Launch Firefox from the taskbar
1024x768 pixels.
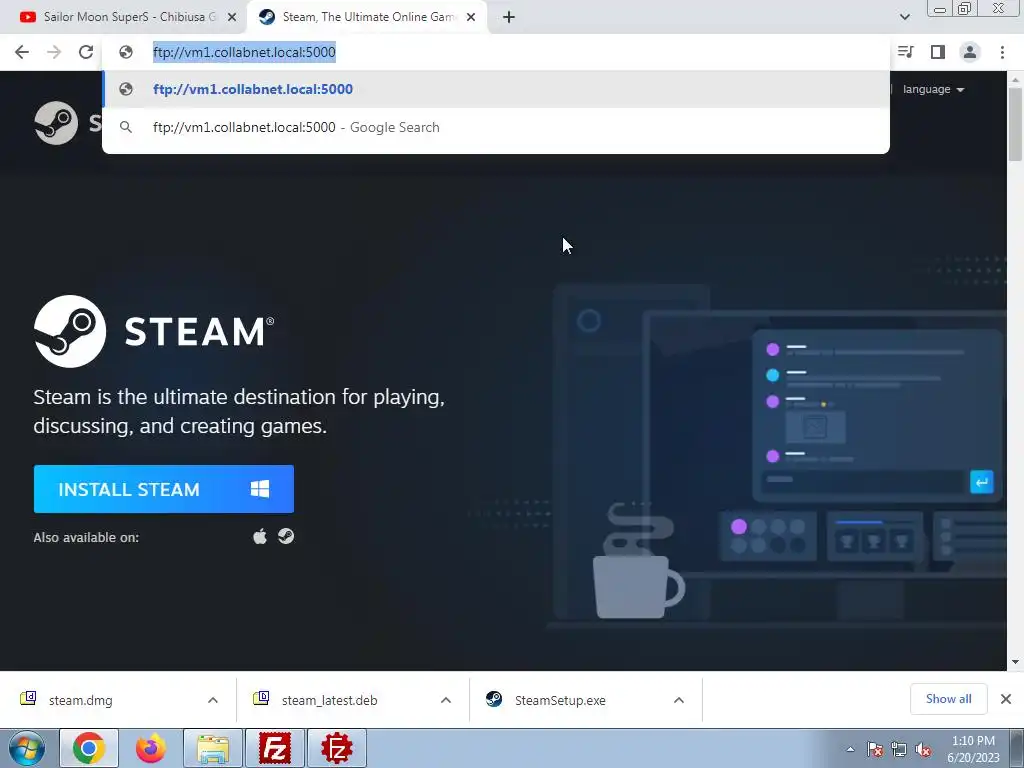pyautogui.click(x=150, y=748)
